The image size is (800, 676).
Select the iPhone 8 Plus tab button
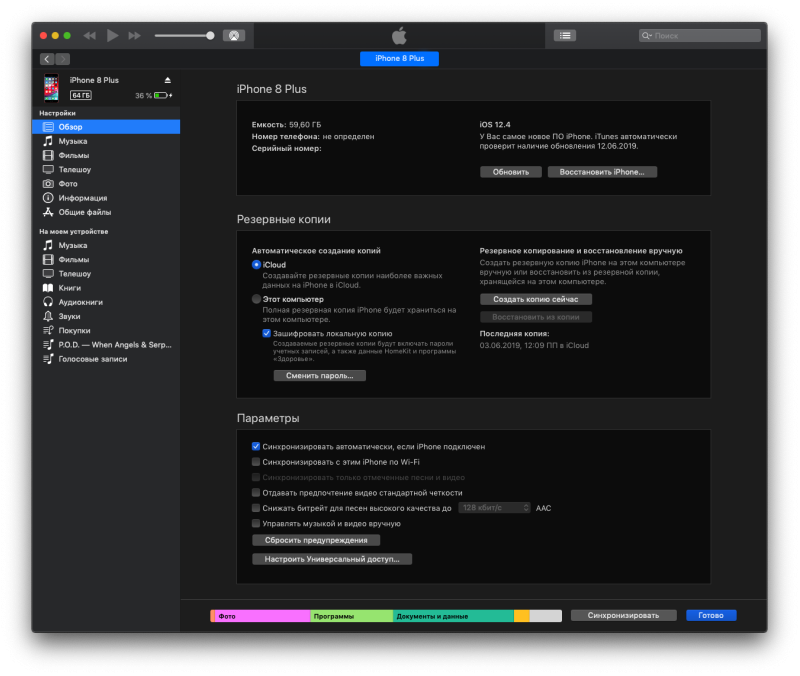(399, 59)
